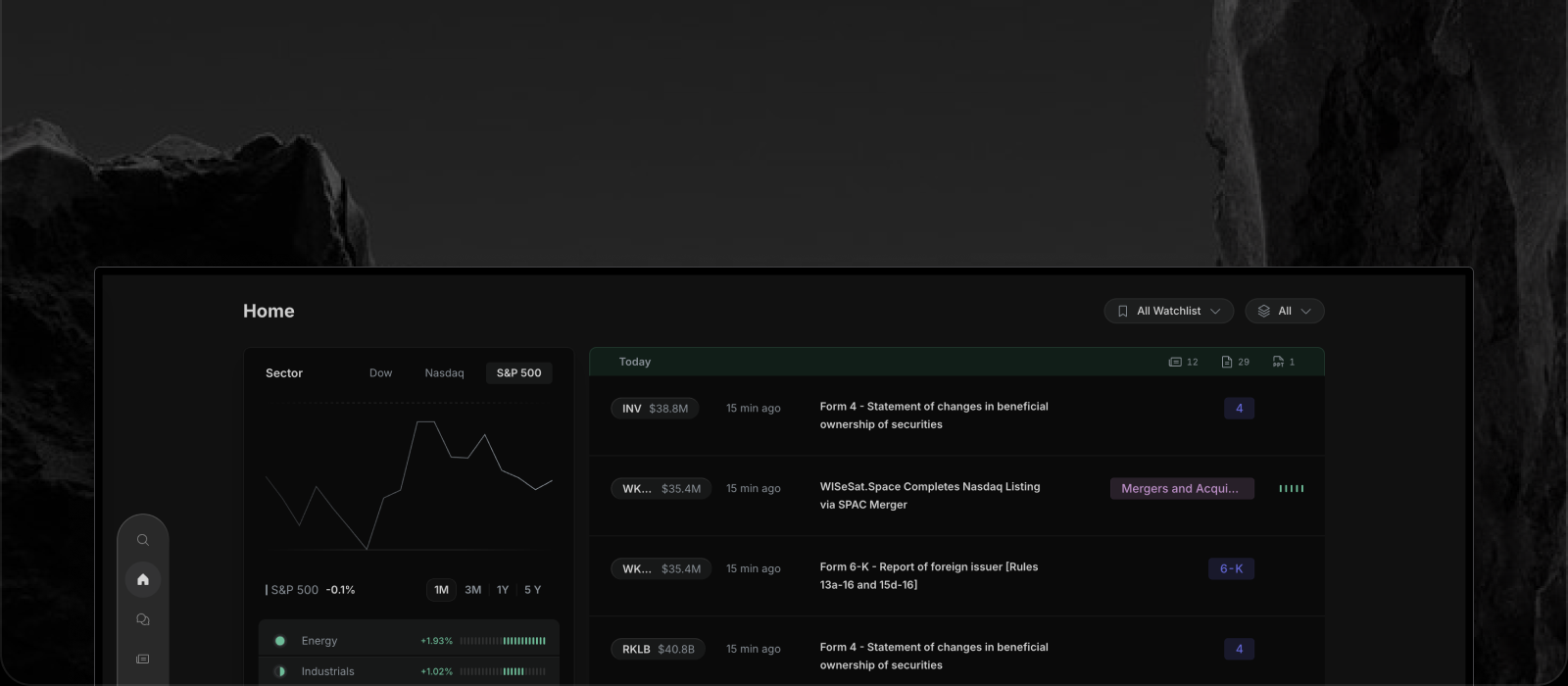Click the Industrials performance bar meter
The image size is (1568, 686).
503,671
